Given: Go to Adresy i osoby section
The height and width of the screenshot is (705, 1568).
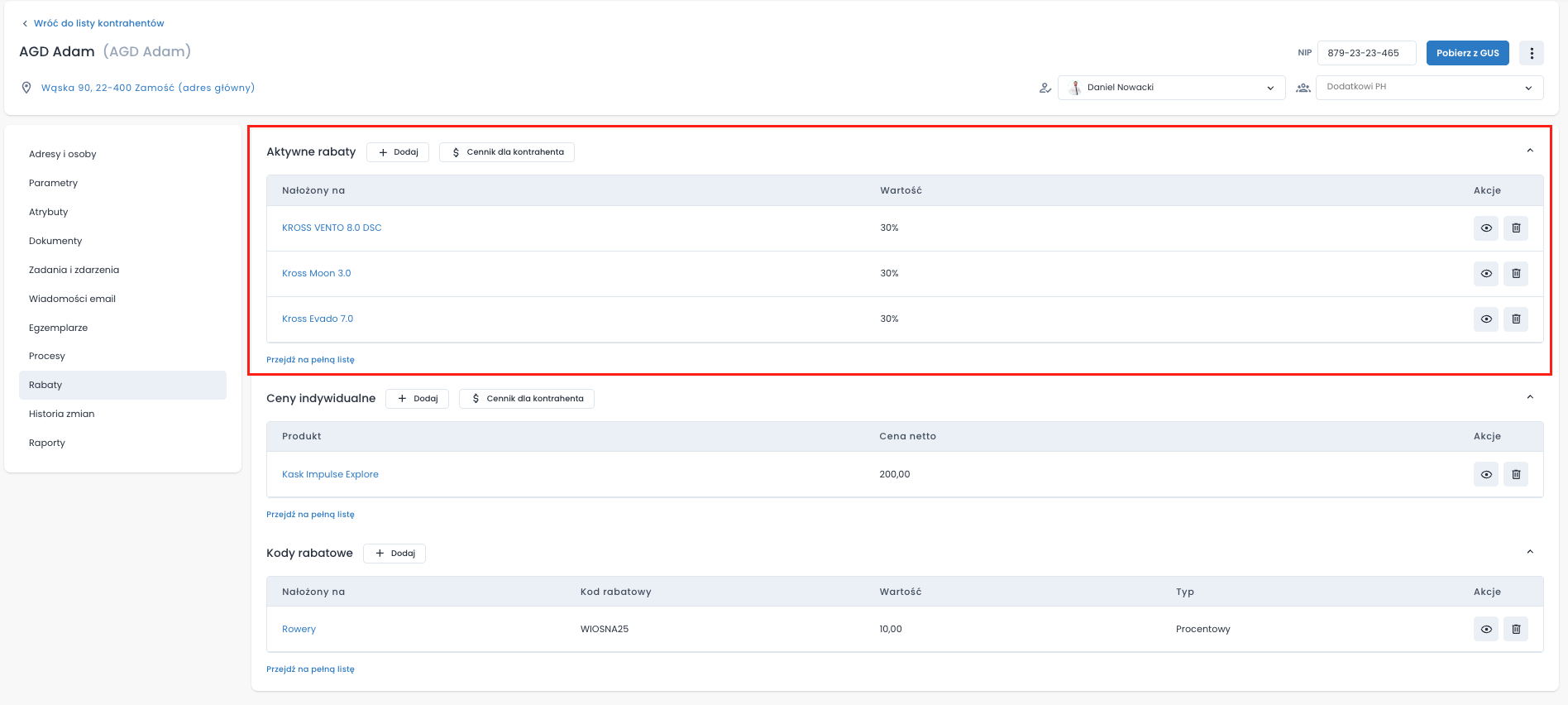Looking at the screenshot, I should 63,154.
